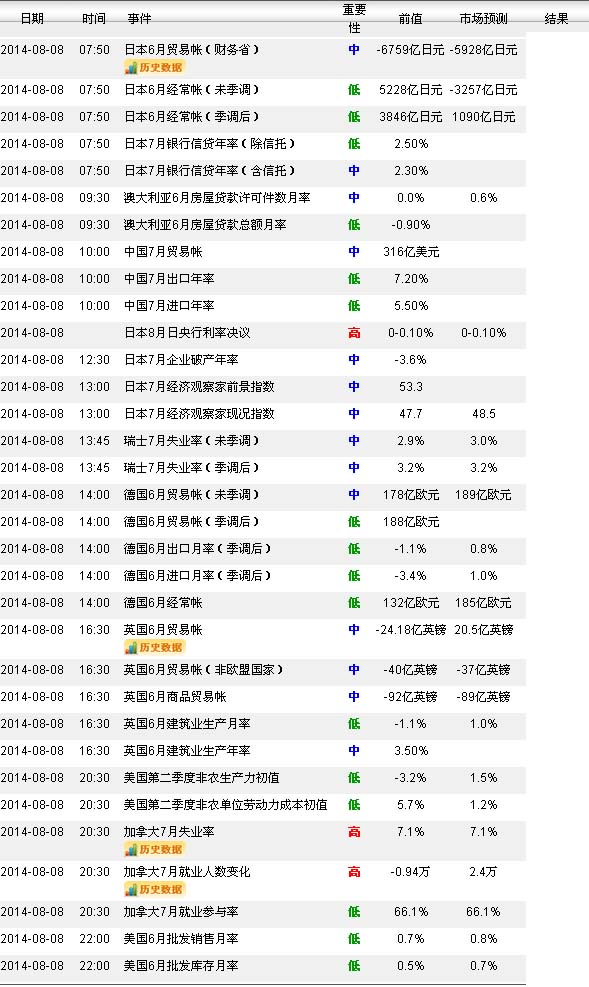Click the 中 importance mark for 中国7月贸易帐
Image resolution: width=589 pixels, height=987 pixels.
pyautogui.click(x=354, y=252)
